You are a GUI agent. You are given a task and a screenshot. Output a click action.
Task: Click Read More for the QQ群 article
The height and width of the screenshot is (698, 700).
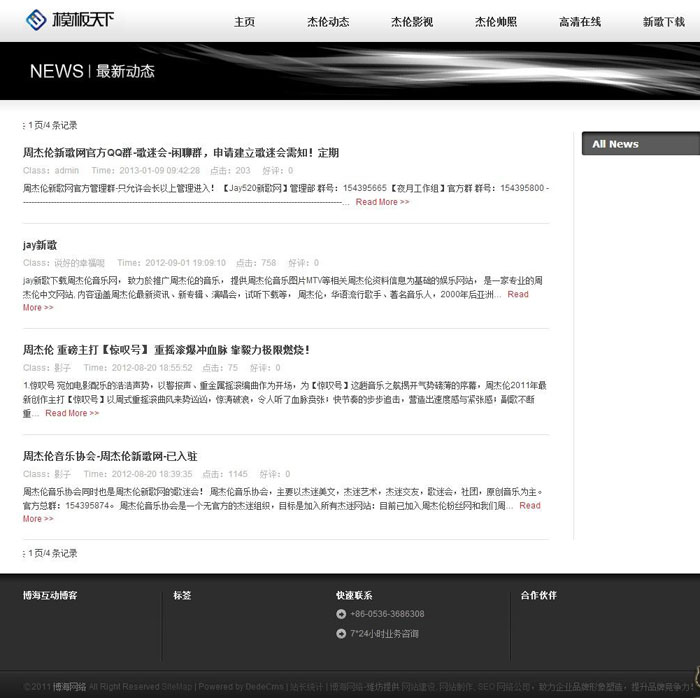pos(382,202)
